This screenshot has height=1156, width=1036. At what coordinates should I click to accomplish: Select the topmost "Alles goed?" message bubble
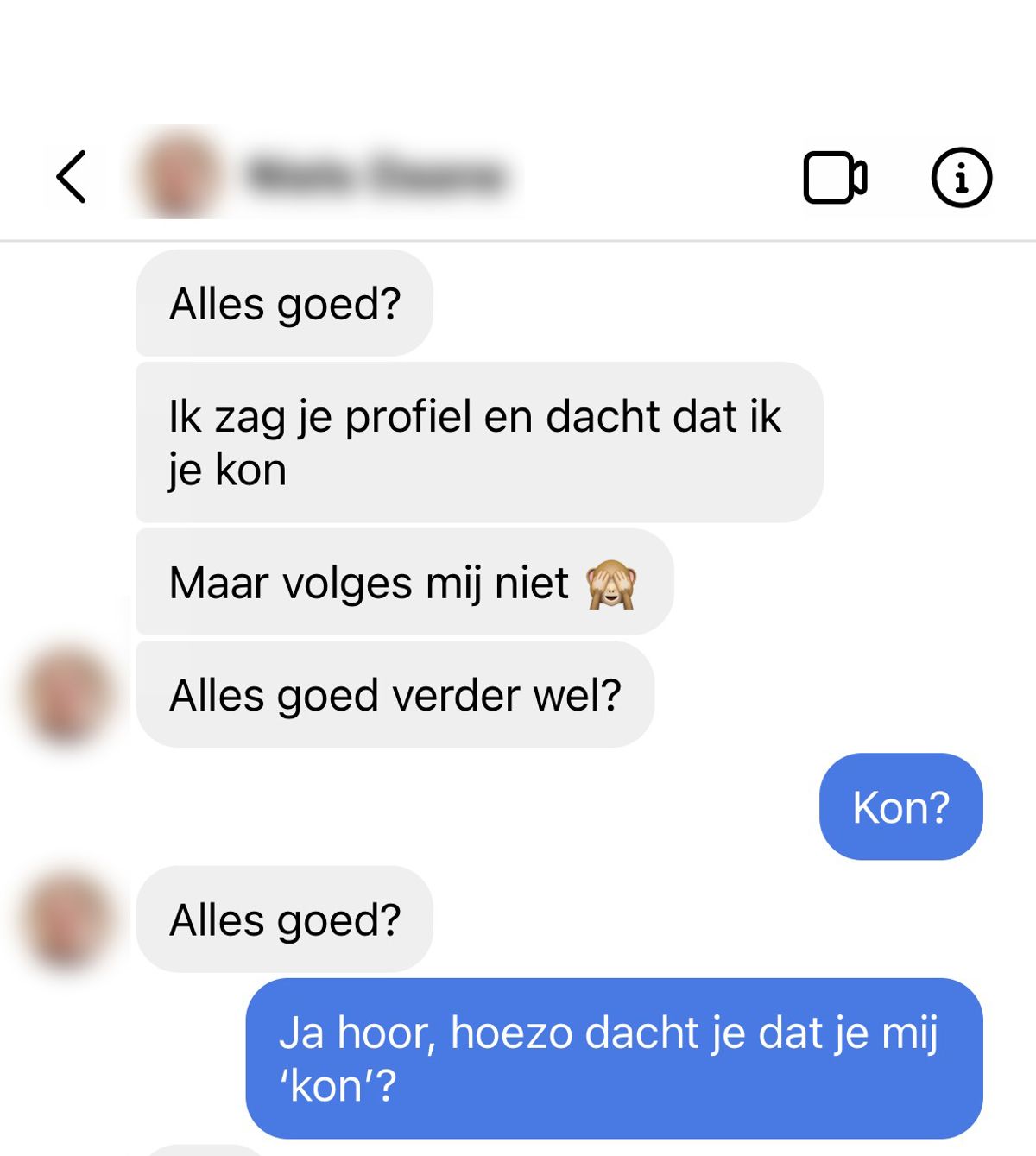point(284,303)
